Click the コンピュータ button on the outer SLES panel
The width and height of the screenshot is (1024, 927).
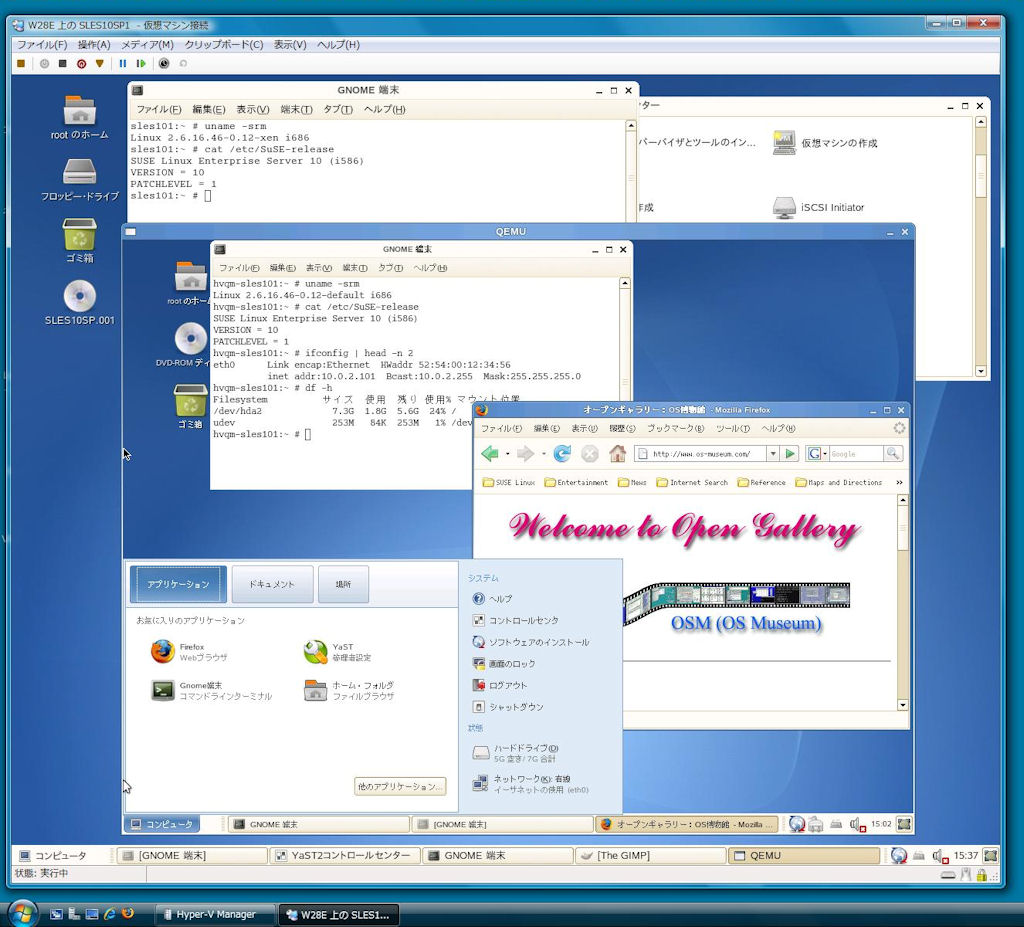[52, 856]
